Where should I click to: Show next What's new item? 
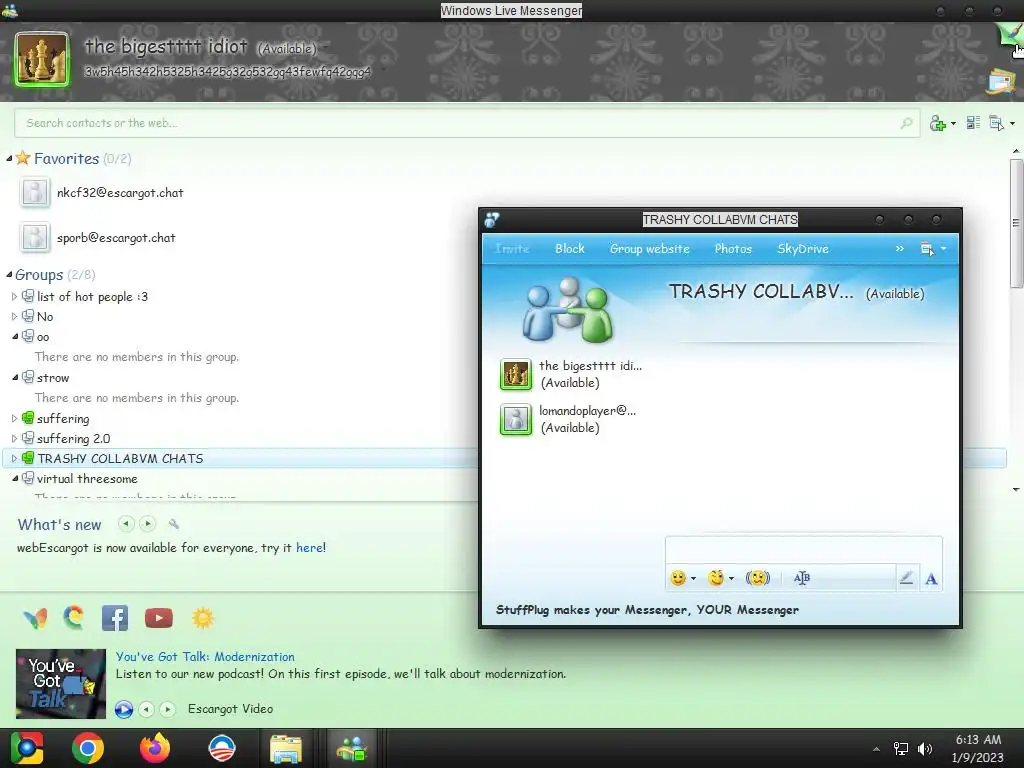point(148,524)
